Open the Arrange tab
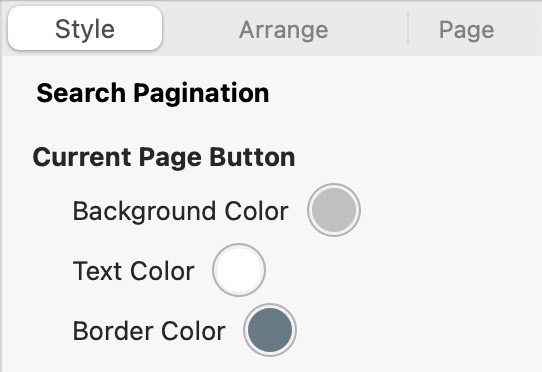This screenshot has height=372, width=542. pos(283,30)
